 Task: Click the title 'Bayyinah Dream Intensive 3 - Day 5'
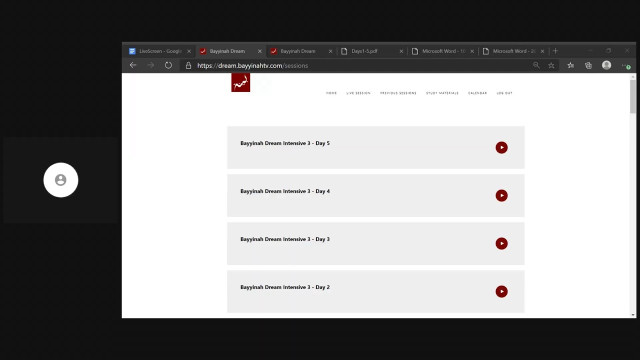(285, 143)
